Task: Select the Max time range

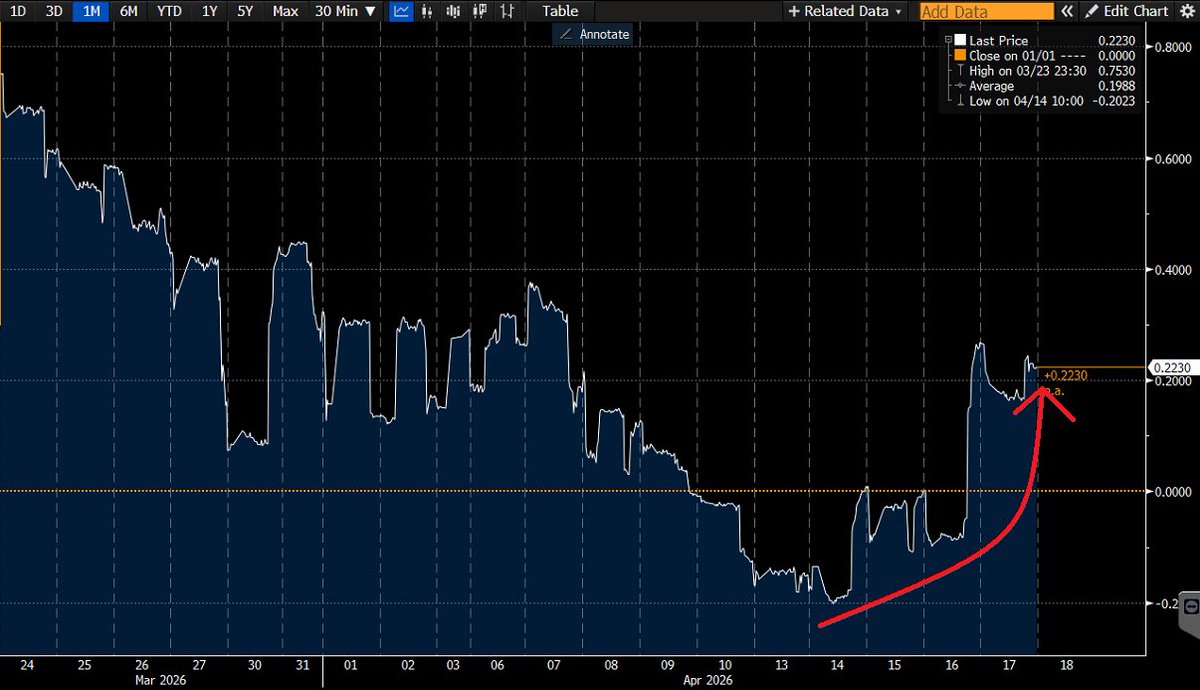Action: pyautogui.click(x=285, y=11)
